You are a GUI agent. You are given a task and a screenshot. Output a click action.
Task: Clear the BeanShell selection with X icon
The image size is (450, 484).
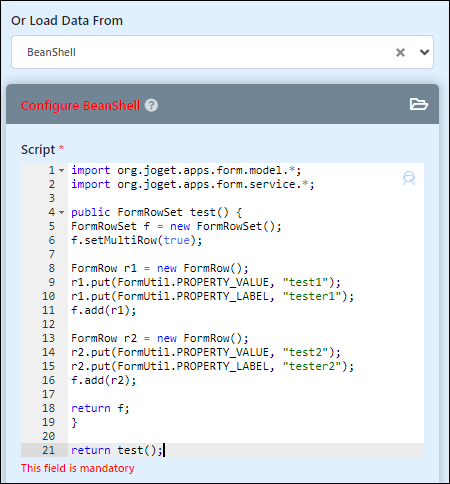[400, 52]
